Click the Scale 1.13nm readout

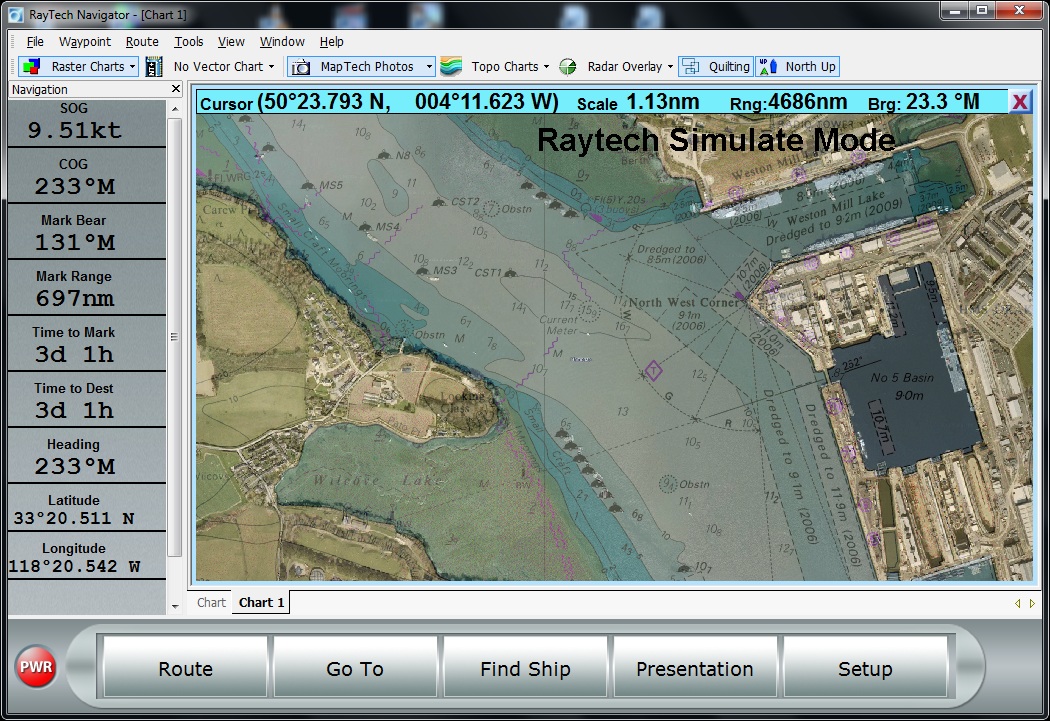tap(638, 102)
